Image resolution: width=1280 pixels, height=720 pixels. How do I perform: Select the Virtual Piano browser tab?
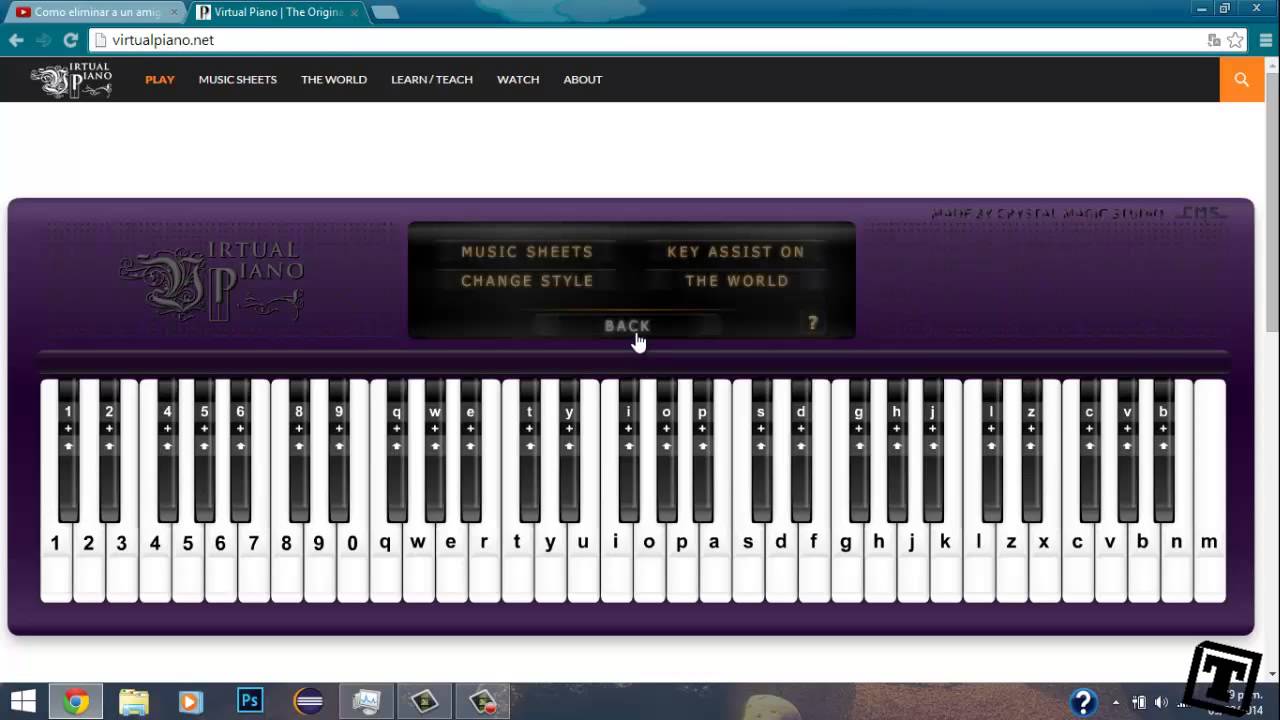(275, 12)
